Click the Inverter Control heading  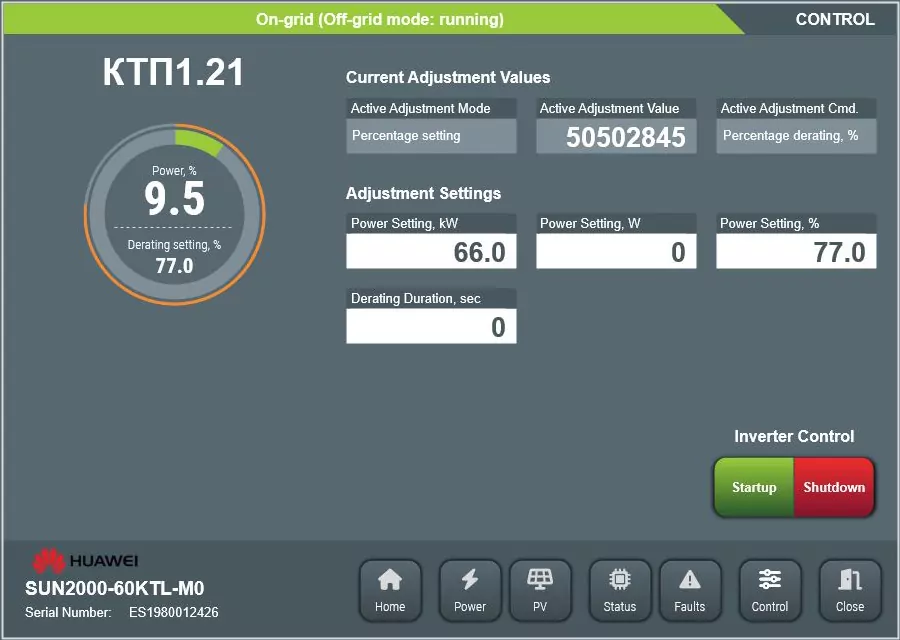[794, 436]
